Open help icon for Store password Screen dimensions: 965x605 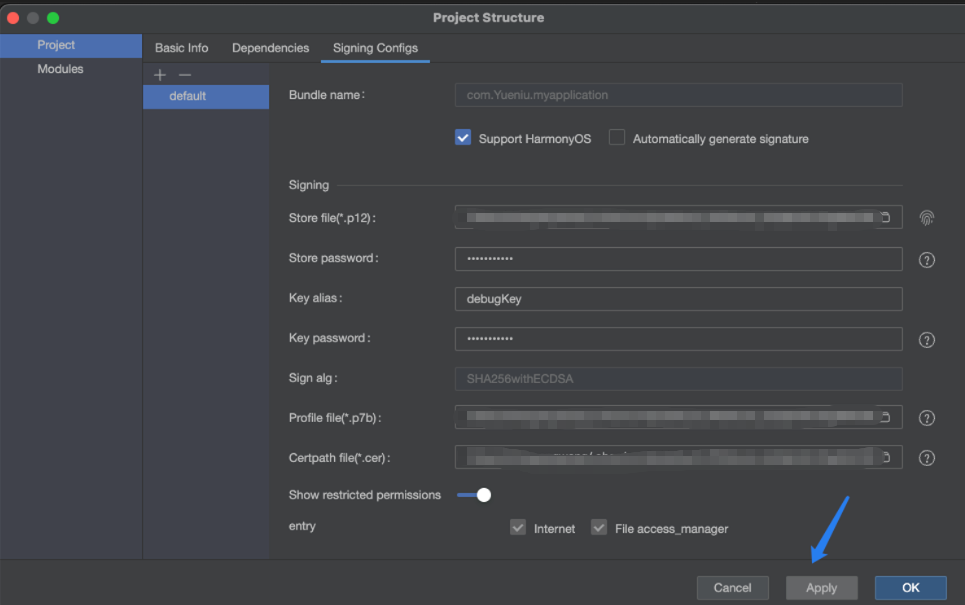(x=926, y=260)
